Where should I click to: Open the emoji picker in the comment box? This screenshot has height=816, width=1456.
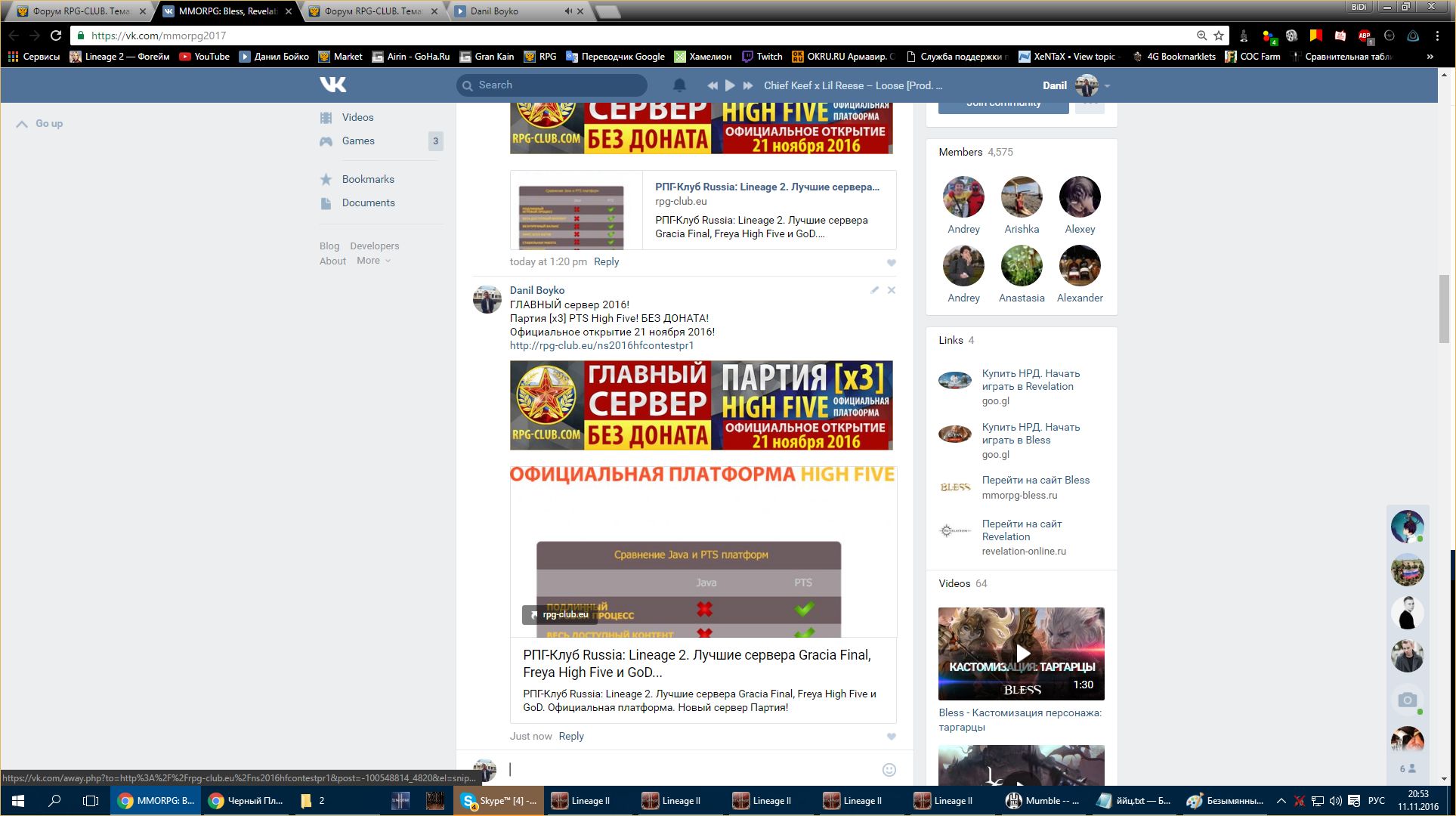tap(889, 770)
